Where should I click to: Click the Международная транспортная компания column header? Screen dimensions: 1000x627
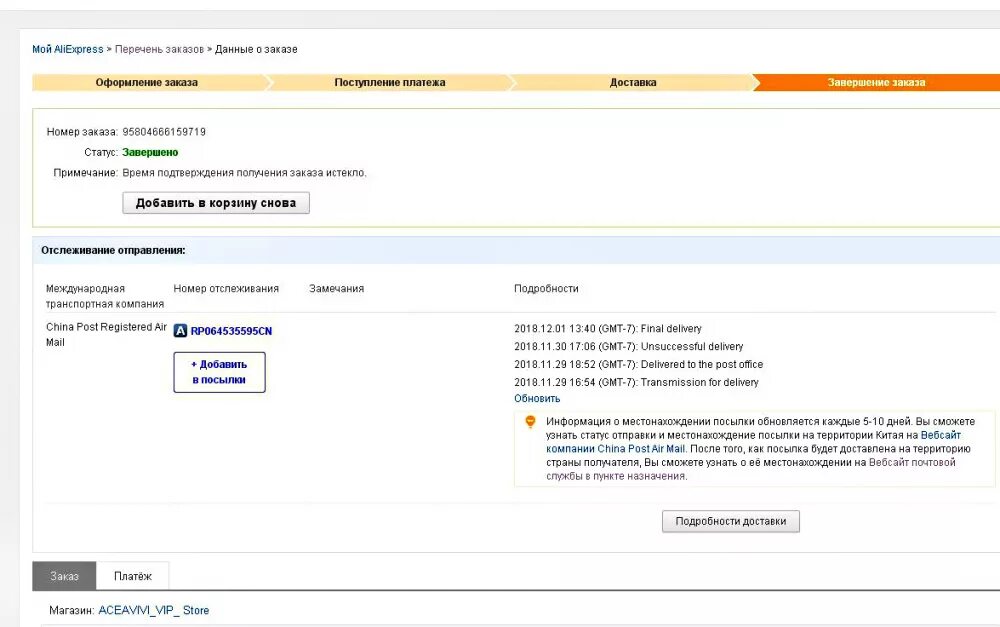[105, 296]
